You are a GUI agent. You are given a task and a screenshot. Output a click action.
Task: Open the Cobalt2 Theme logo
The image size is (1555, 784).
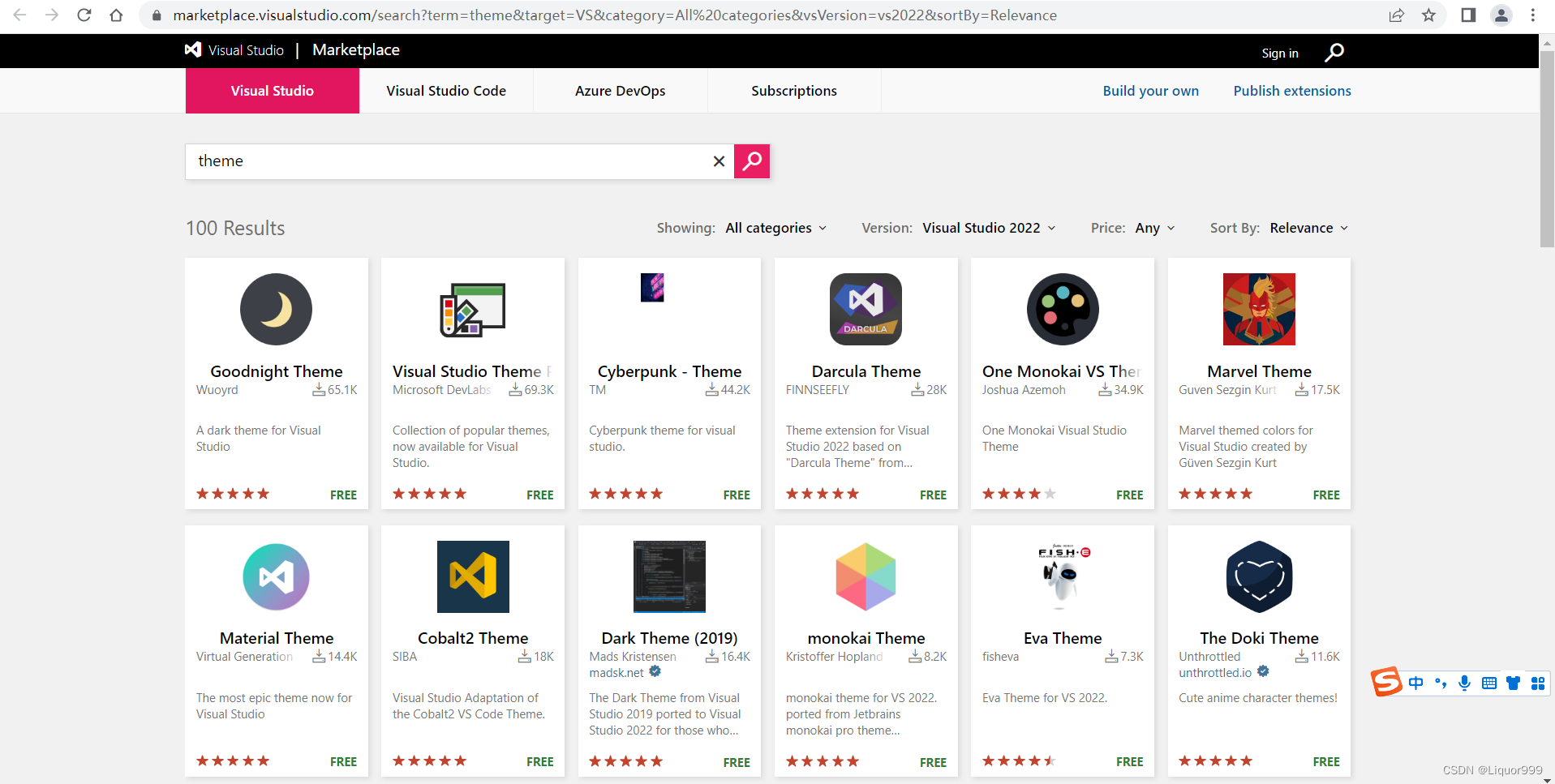[x=473, y=576]
